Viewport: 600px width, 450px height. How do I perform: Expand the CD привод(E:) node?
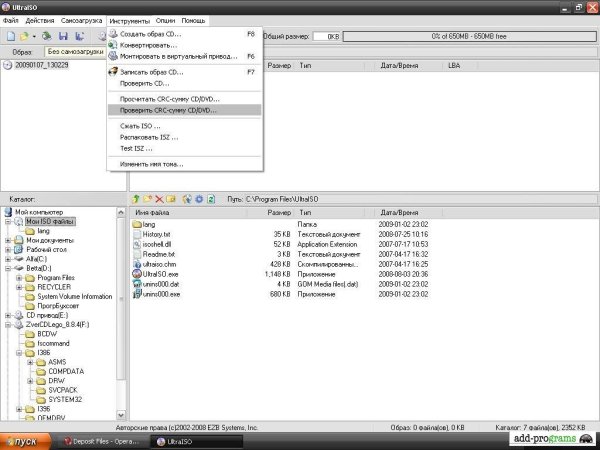point(8,315)
